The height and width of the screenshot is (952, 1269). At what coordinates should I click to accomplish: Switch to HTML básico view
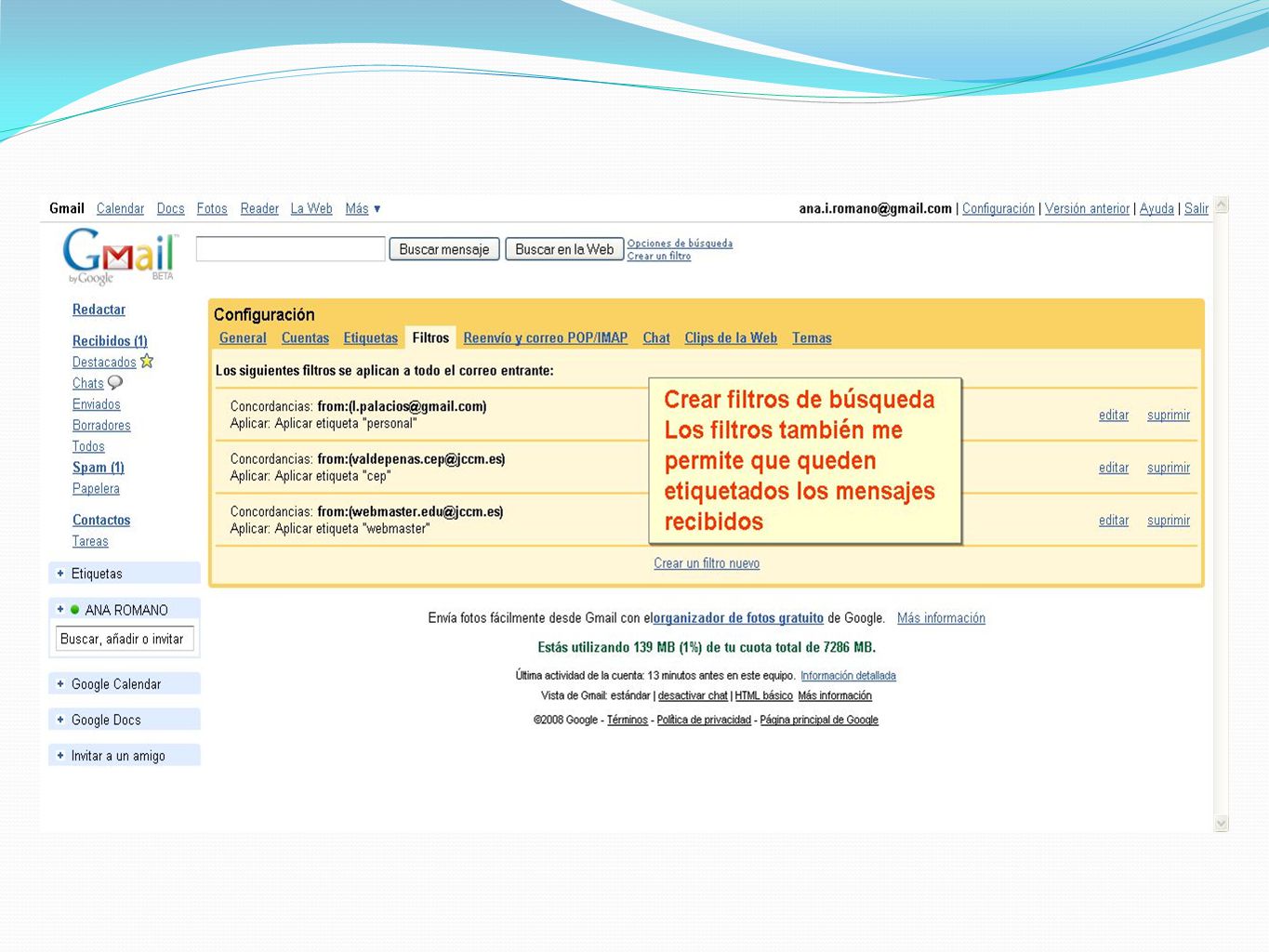[x=763, y=695]
